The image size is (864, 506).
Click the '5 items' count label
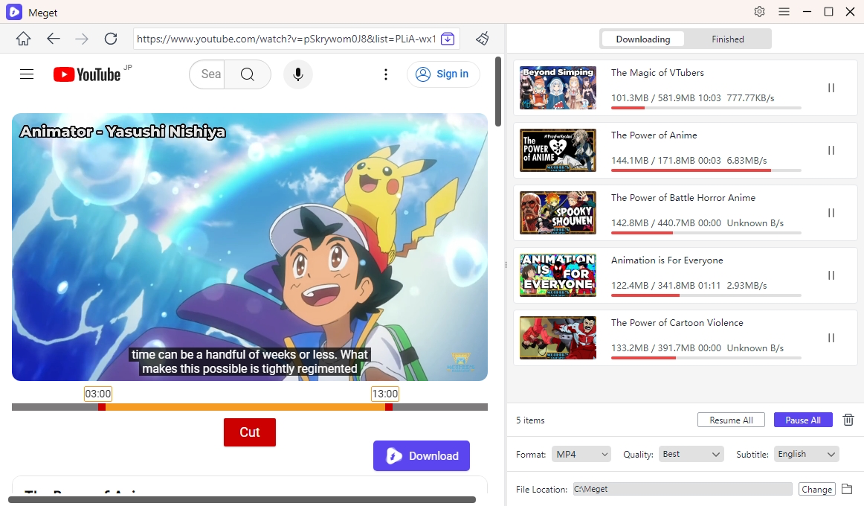(x=530, y=421)
